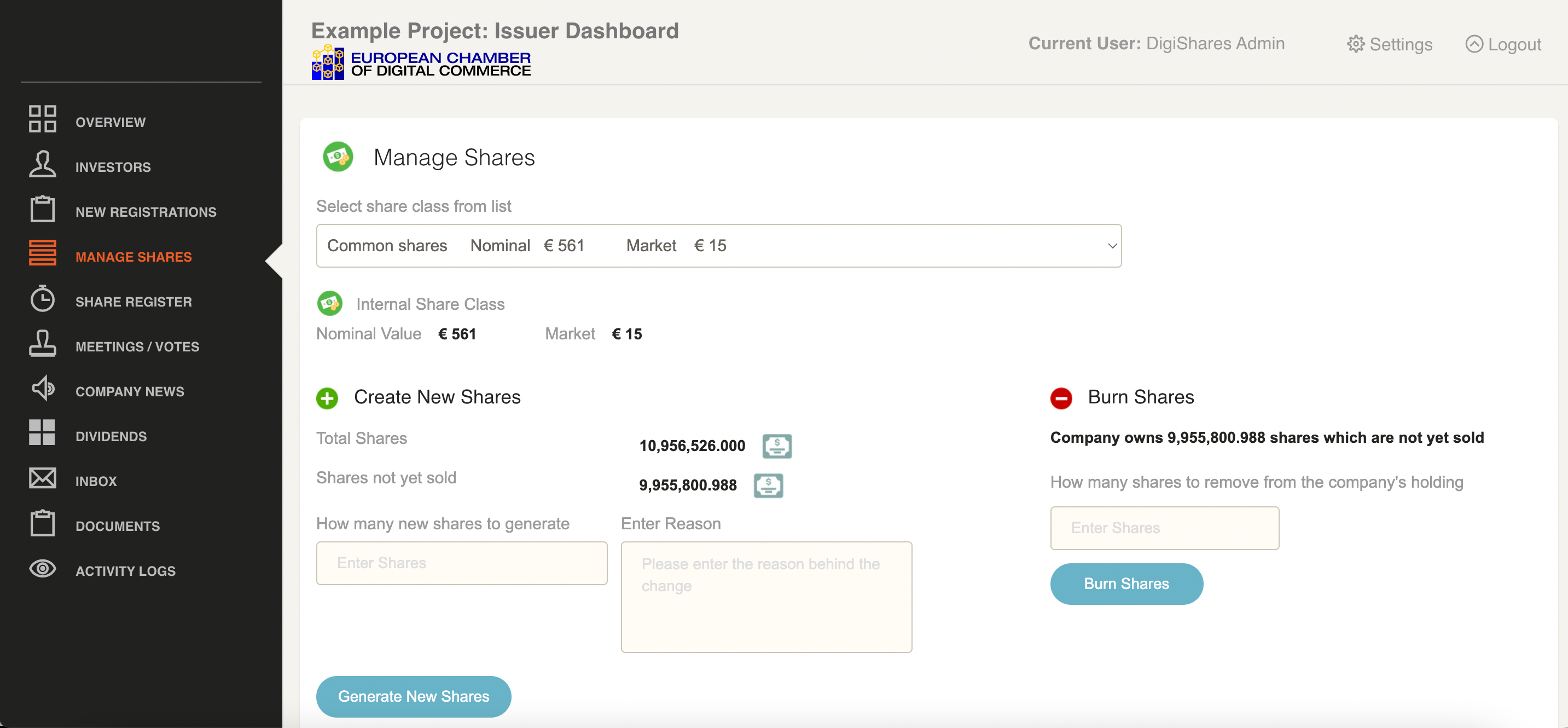Click the money icon beside Internal Share Class
The image size is (1568, 728).
pyautogui.click(x=329, y=303)
